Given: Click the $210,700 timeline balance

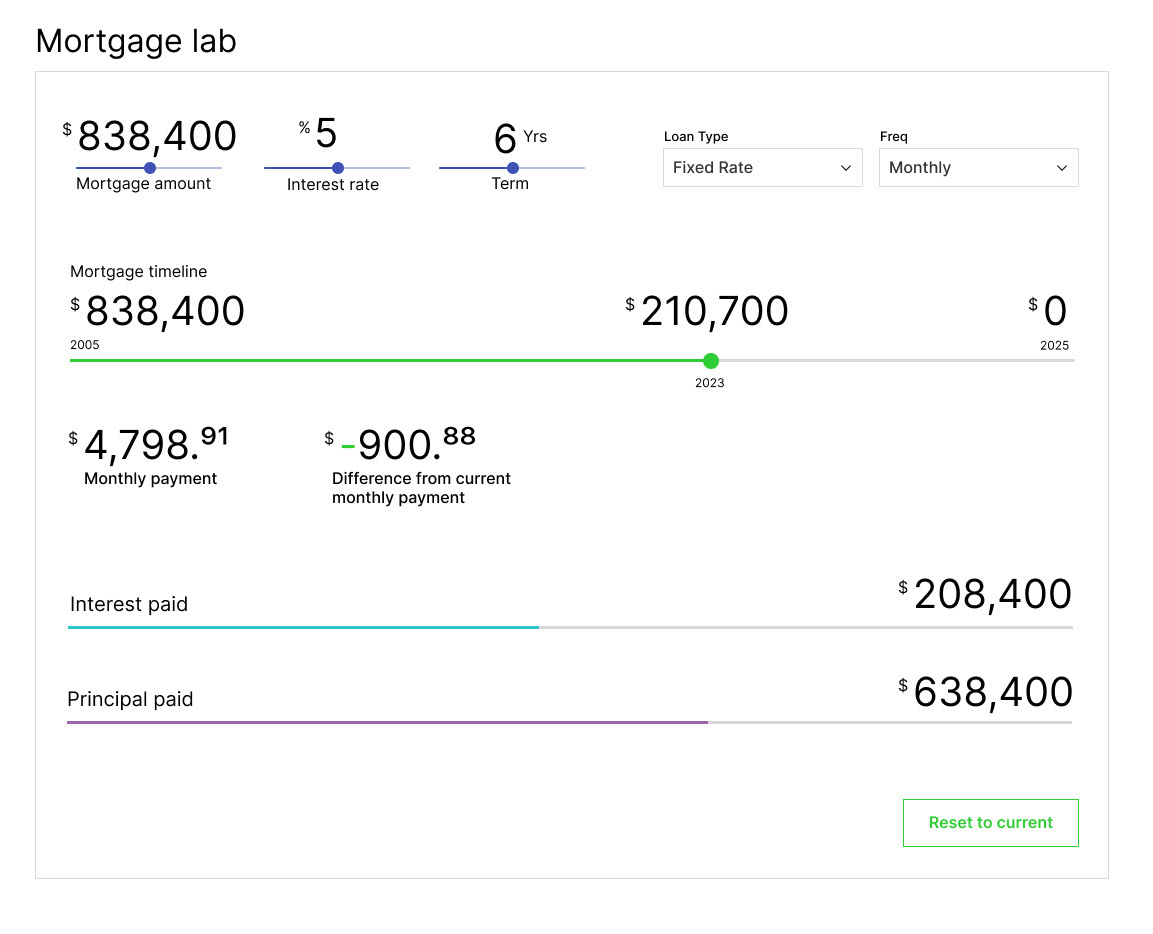Looking at the screenshot, I should pyautogui.click(x=707, y=310).
